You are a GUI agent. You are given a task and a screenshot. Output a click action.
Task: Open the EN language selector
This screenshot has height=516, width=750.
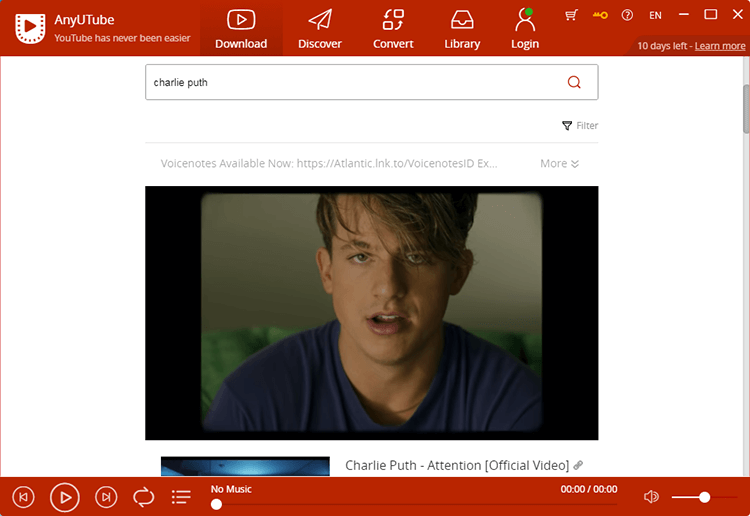(655, 15)
